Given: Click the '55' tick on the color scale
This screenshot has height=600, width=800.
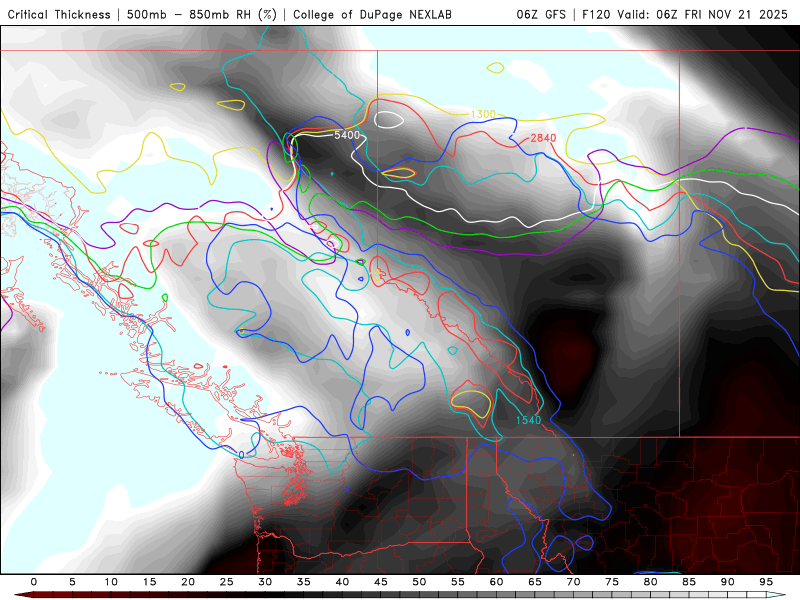Looking at the screenshot, I should pyautogui.click(x=458, y=582).
